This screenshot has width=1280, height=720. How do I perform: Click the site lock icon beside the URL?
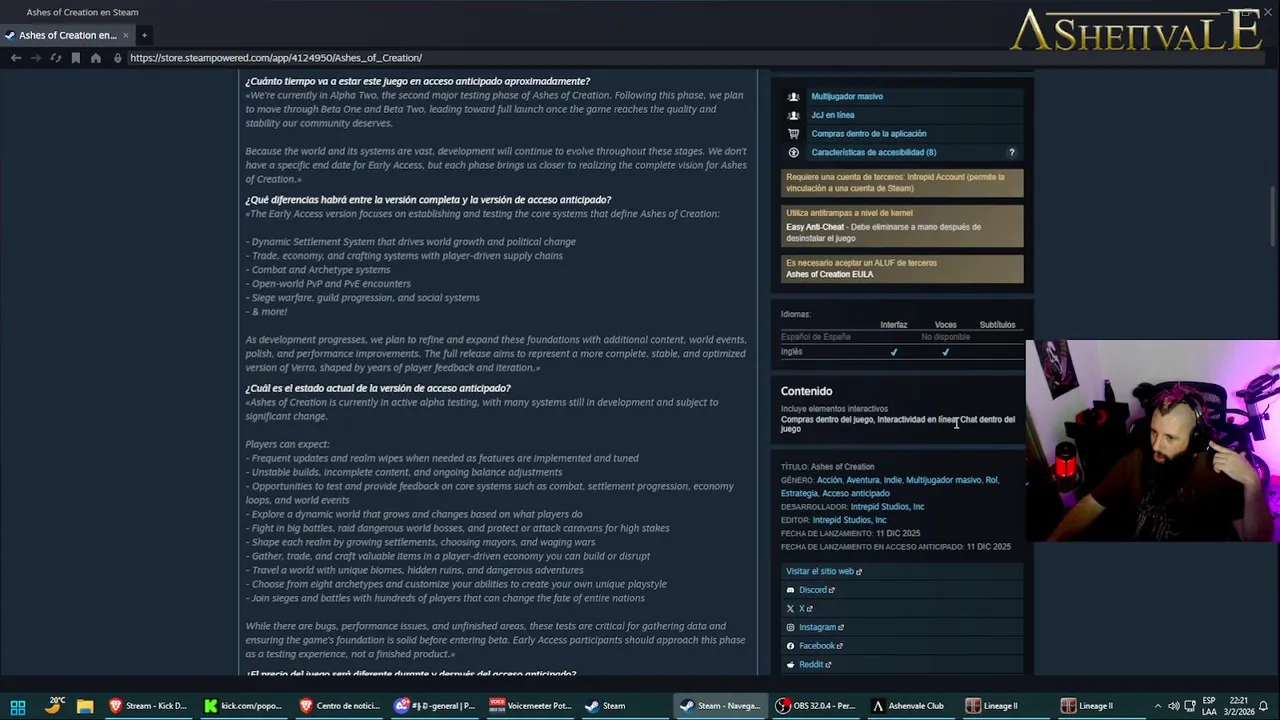tap(117, 58)
